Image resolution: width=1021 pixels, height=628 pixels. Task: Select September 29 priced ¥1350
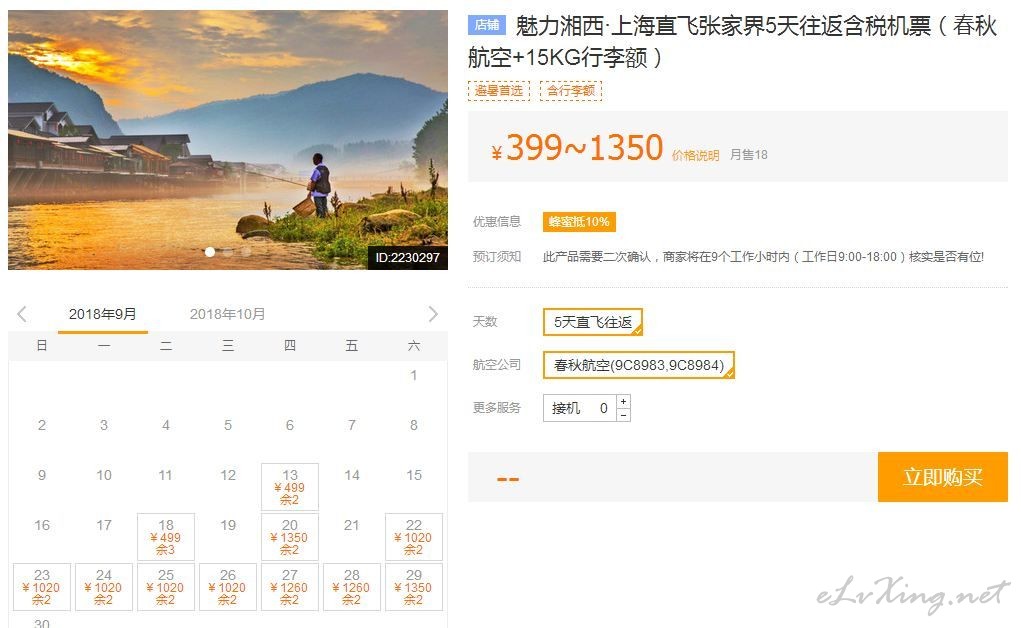(413, 587)
